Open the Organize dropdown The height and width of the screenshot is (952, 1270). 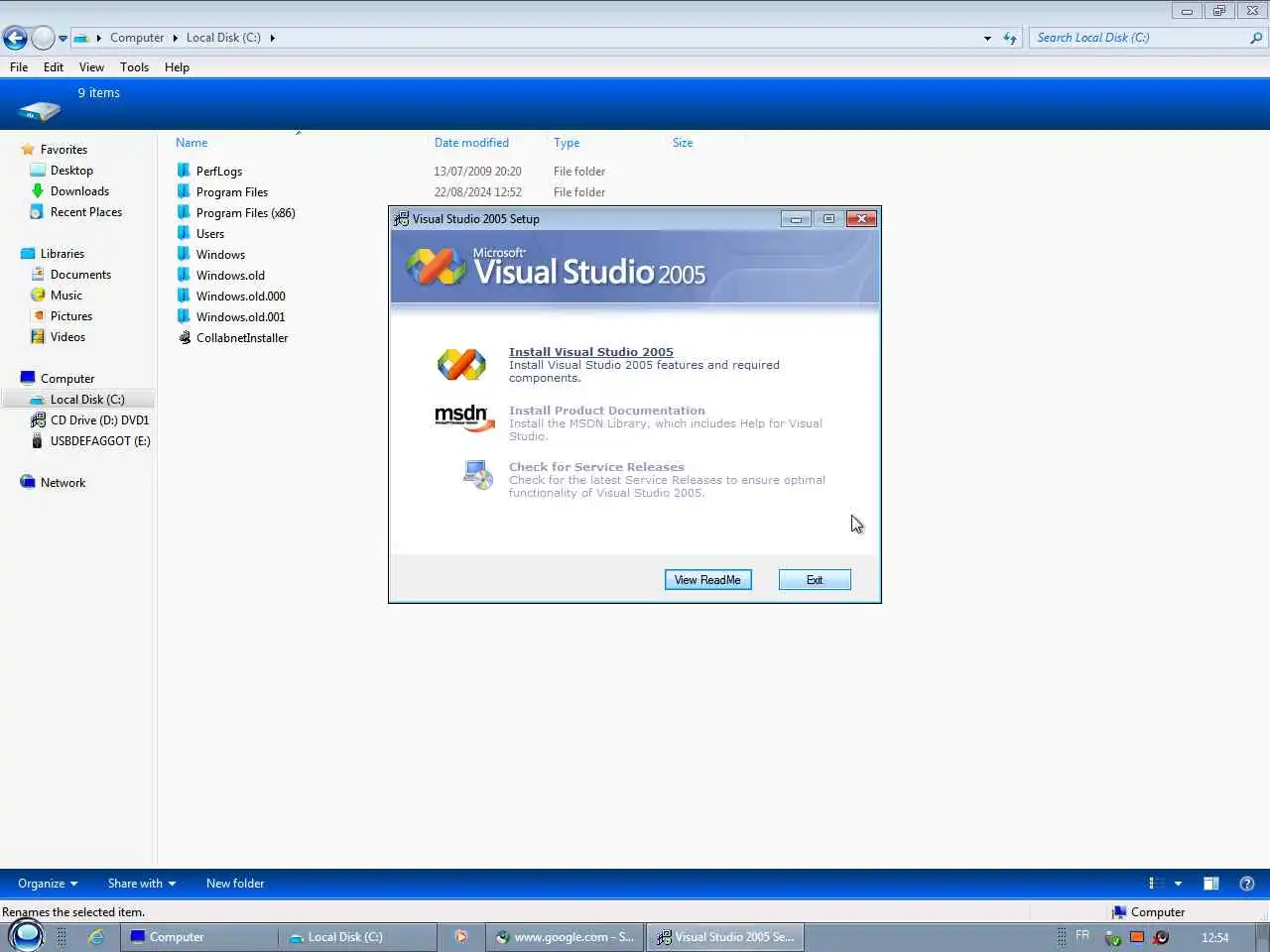point(48,884)
